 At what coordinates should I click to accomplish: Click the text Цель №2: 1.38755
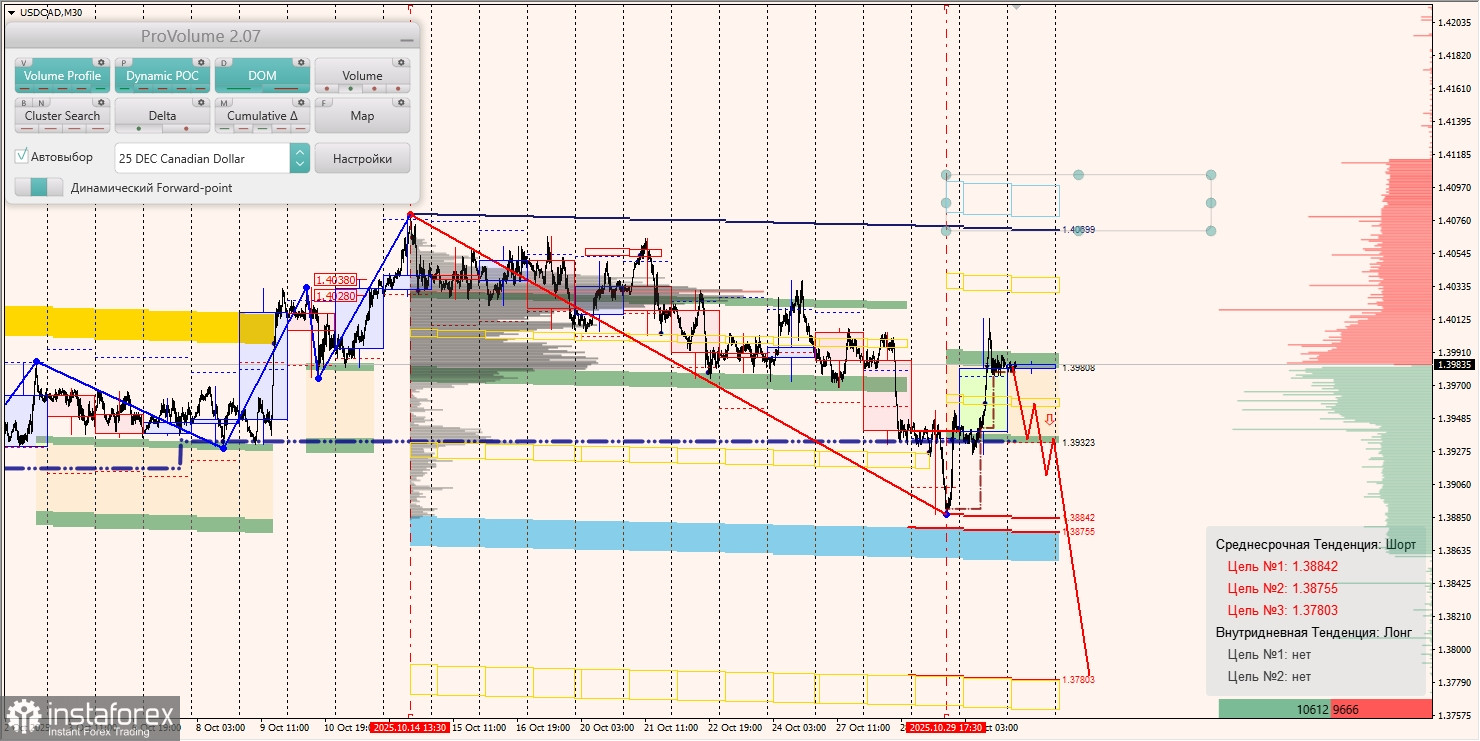[x=1283, y=588]
